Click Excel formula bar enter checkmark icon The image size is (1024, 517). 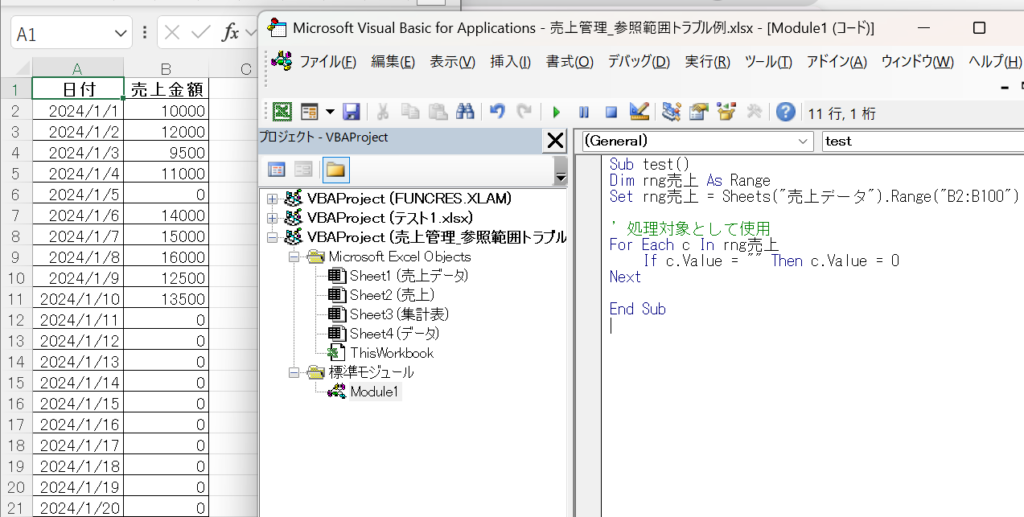click(201, 33)
